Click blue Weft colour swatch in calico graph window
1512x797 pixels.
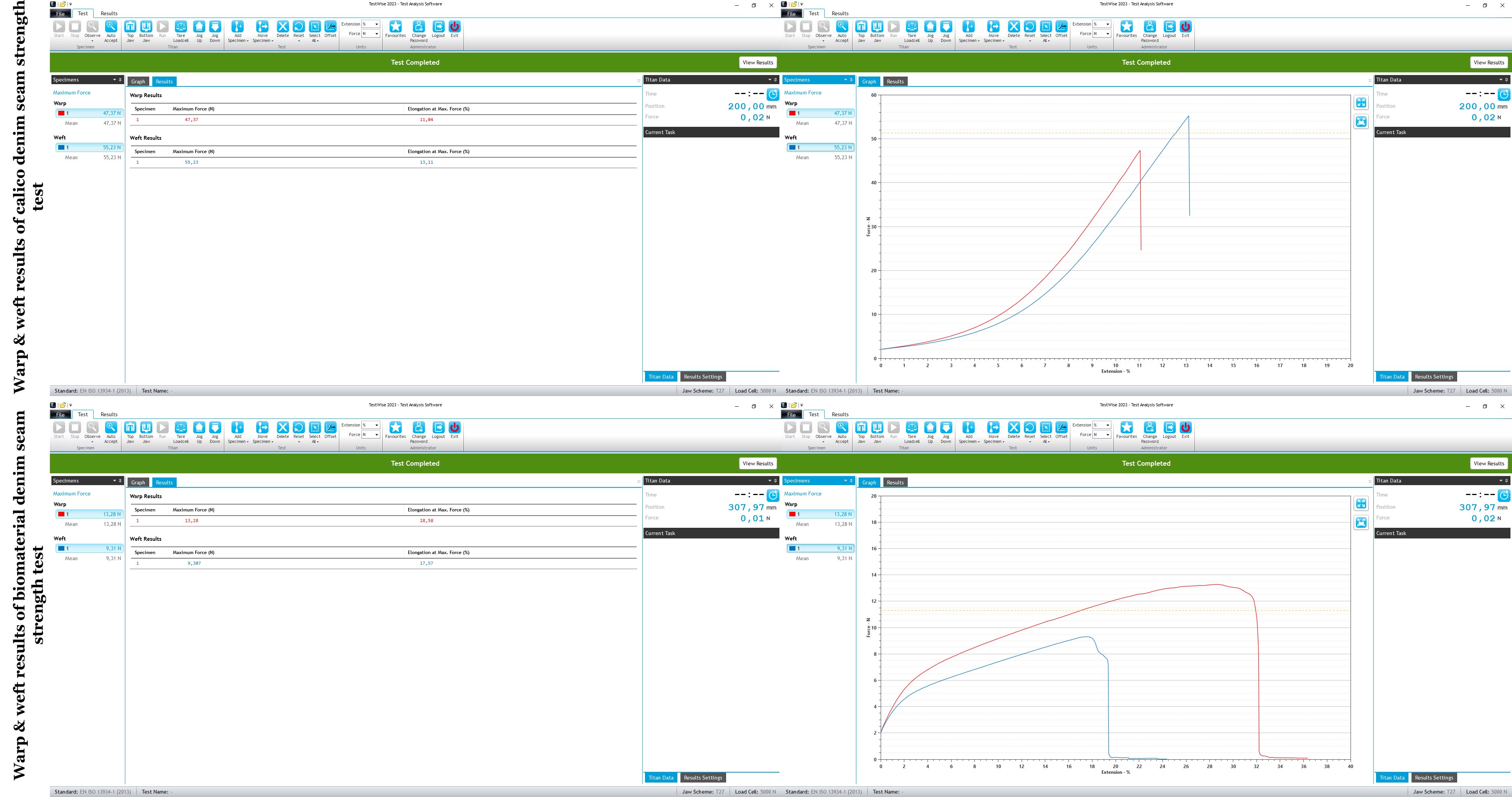(792, 147)
